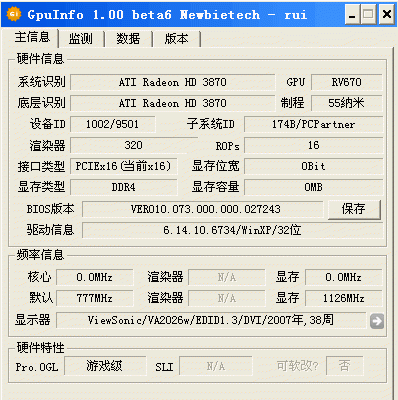Click the title text GpuInfo 1.00 beta6
Screen dimensions: 398x400
coord(99,15)
